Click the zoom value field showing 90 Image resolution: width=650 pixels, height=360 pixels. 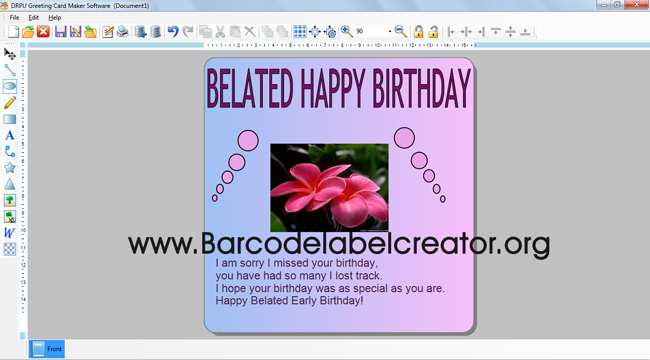[371, 32]
